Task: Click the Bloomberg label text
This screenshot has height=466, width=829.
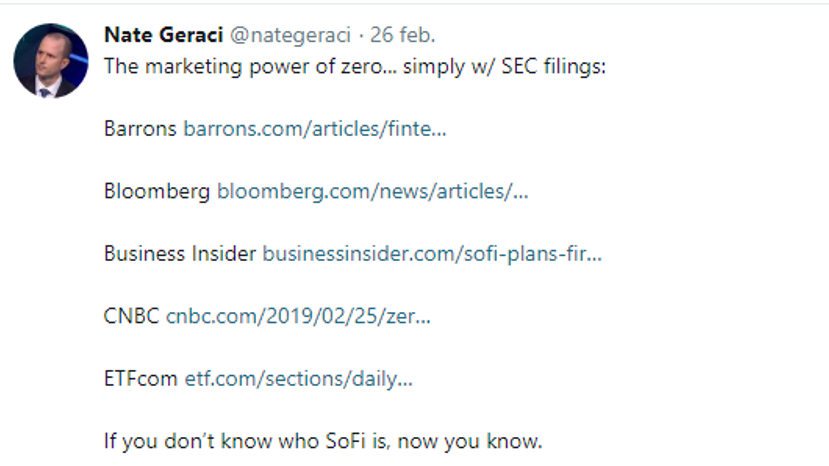Action: [x=157, y=191]
